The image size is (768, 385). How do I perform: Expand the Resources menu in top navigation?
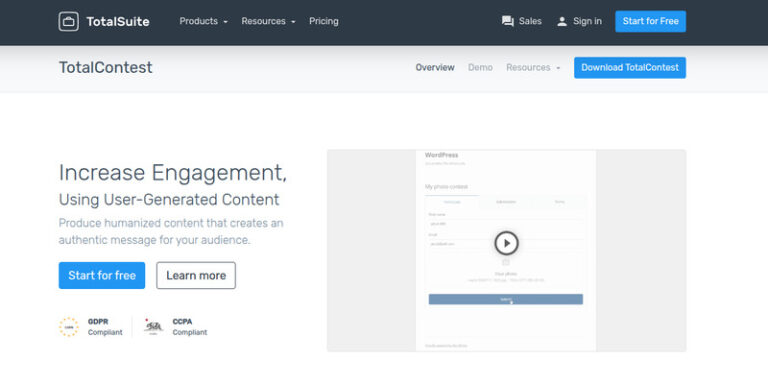coord(268,21)
